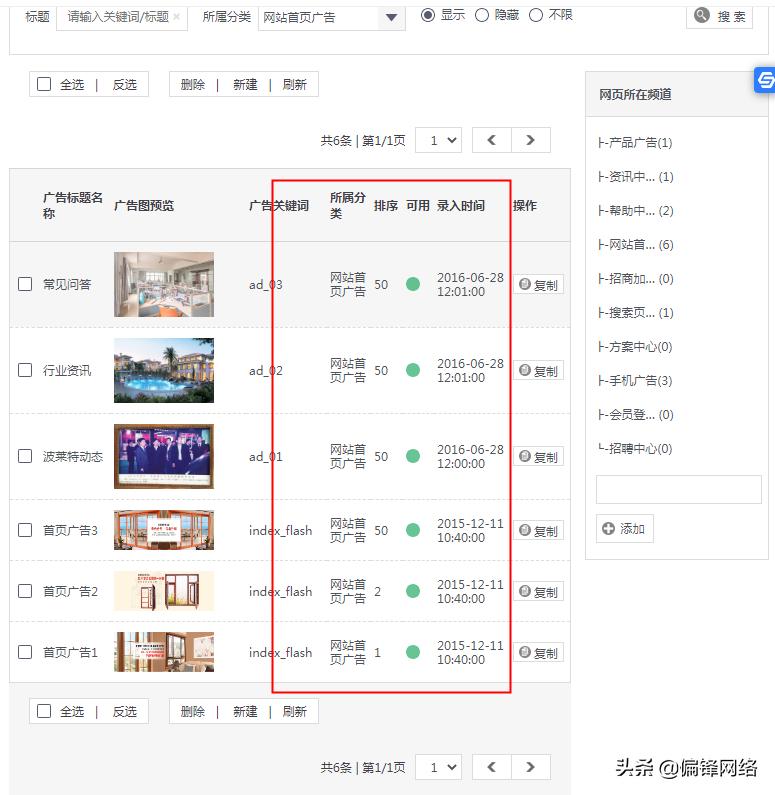This screenshot has width=775, height=795.
Task: Toggle the green status dot for 行业资讯
Action: (413, 370)
